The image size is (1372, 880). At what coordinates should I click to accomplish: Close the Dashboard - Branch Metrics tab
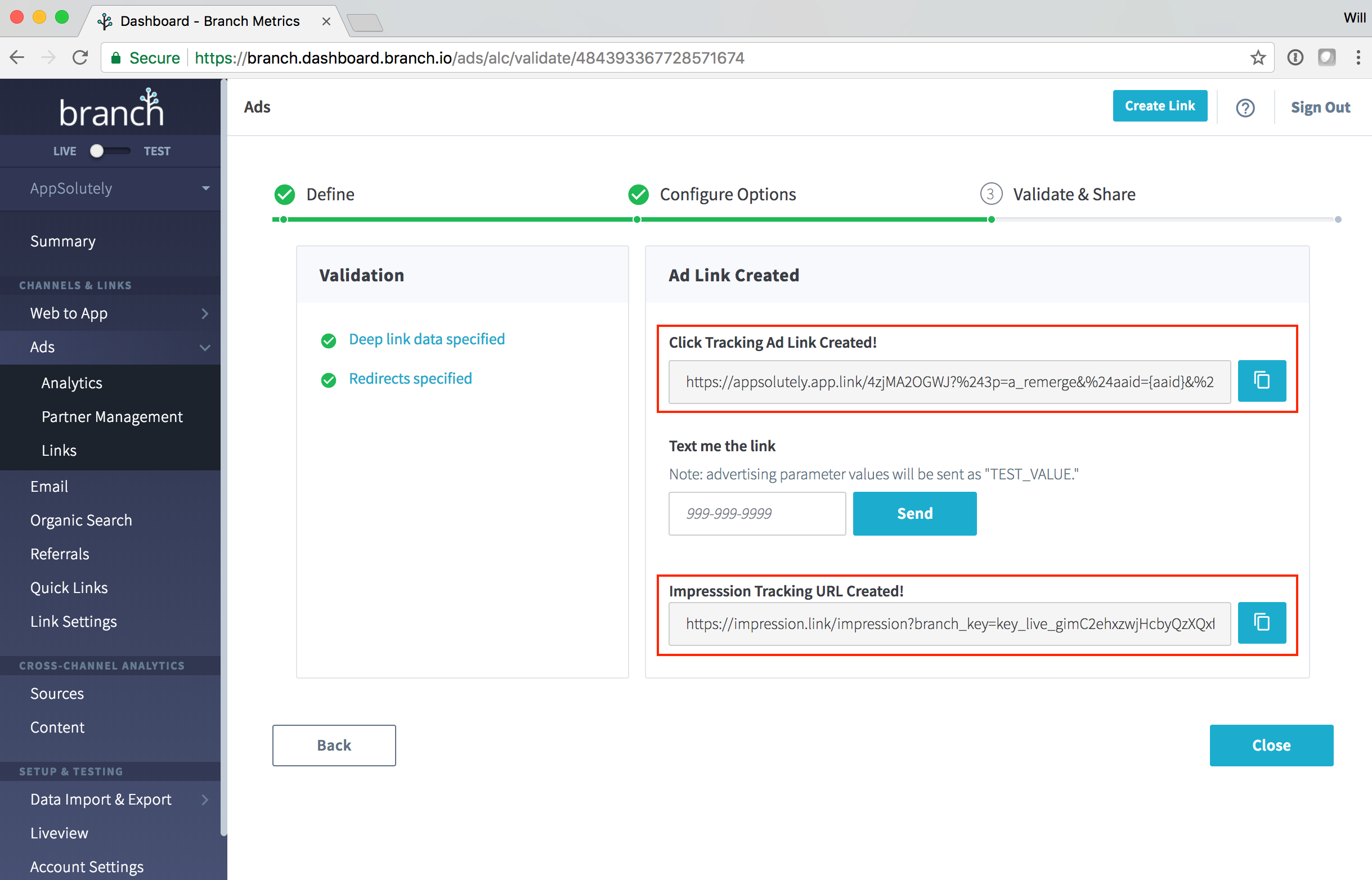tap(326, 21)
